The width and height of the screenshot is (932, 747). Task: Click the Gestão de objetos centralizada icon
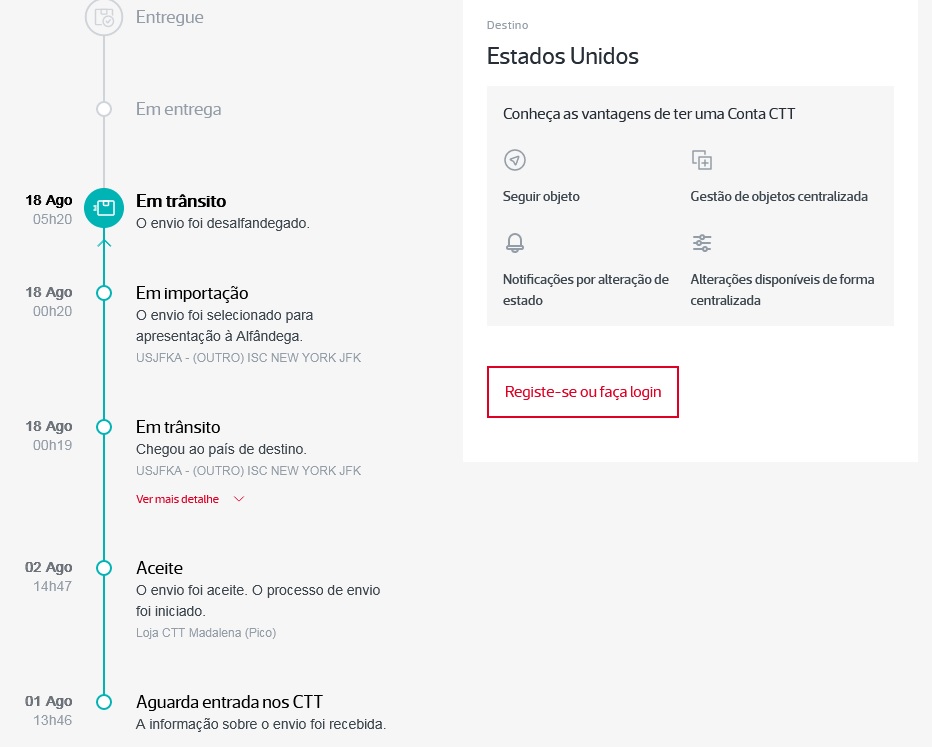701,160
